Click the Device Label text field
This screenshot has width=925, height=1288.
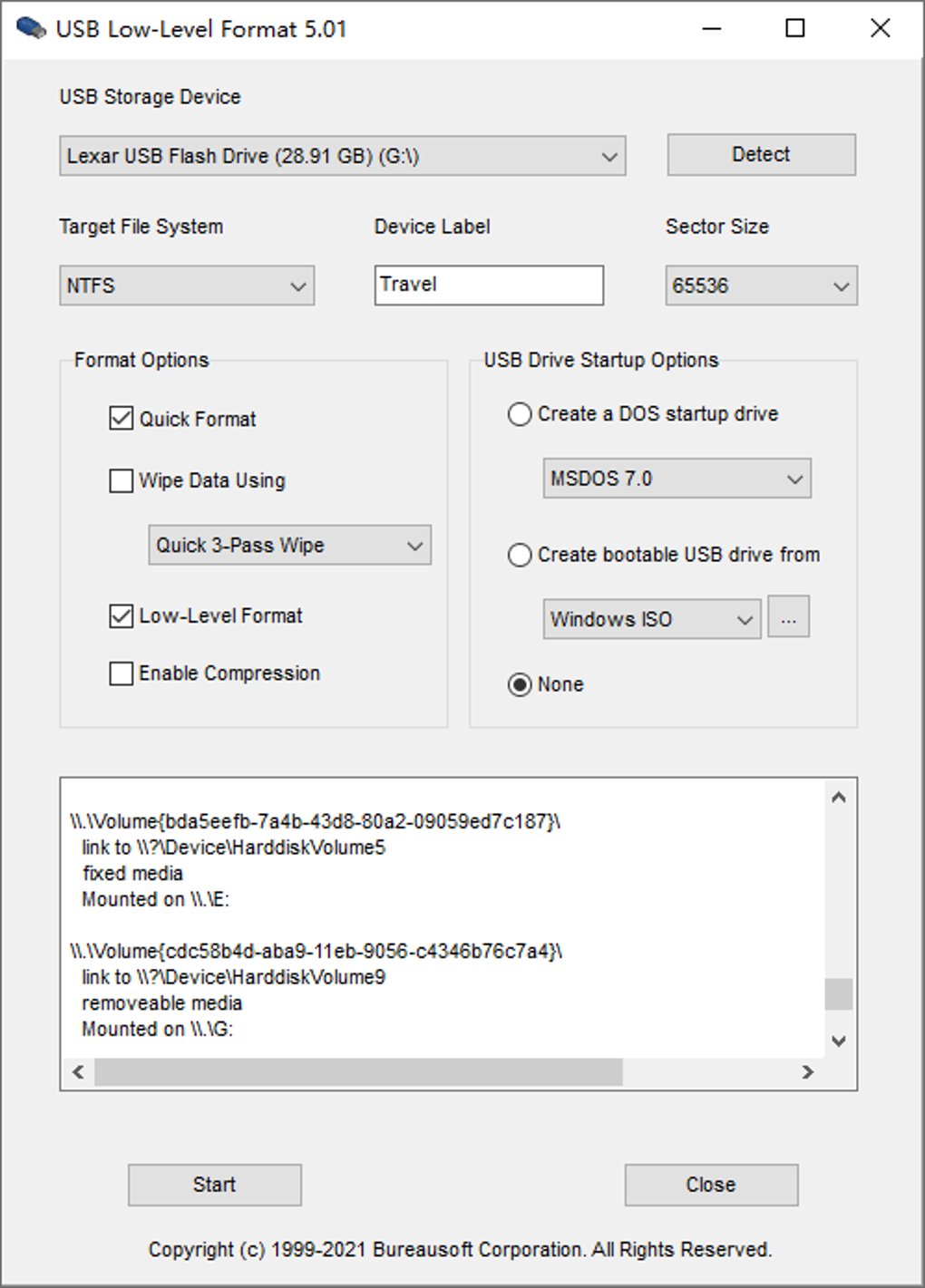pyautogui.click(x=489, y=285)
